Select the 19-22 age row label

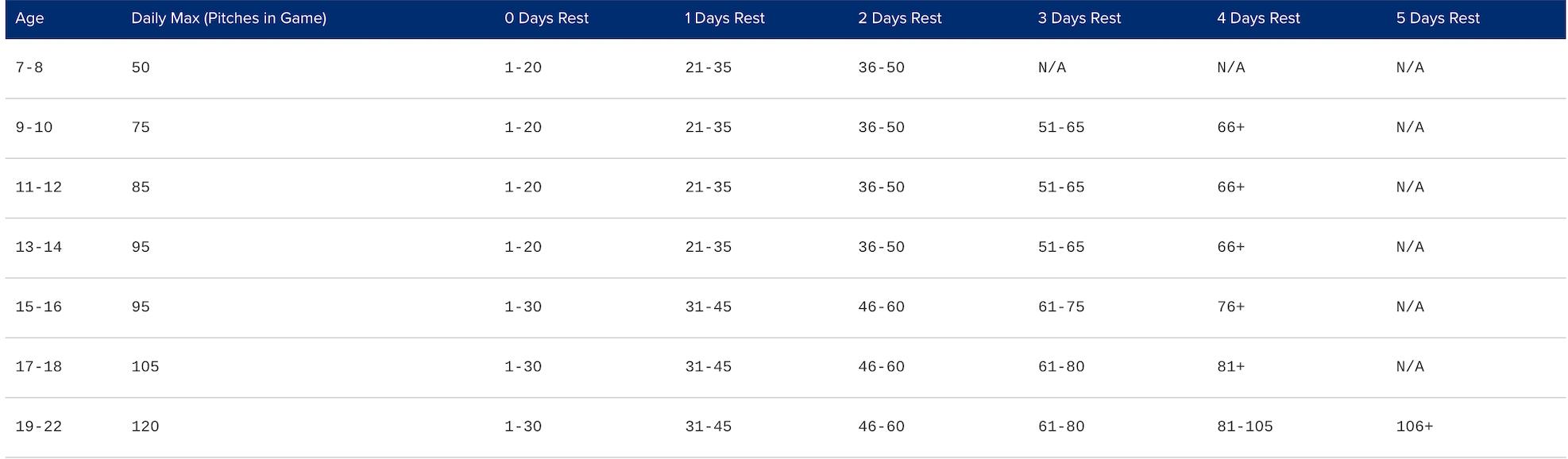click(x=39, y=426)
